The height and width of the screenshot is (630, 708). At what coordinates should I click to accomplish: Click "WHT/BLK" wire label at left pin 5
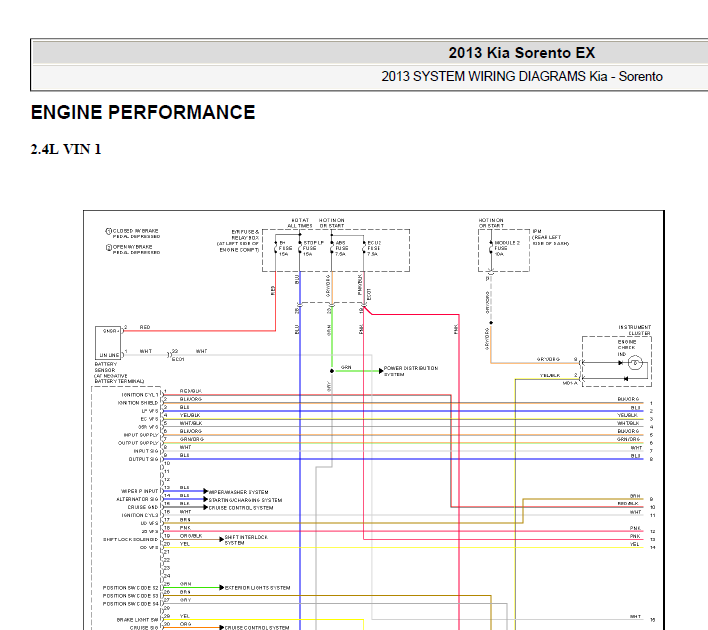[191, 423]
